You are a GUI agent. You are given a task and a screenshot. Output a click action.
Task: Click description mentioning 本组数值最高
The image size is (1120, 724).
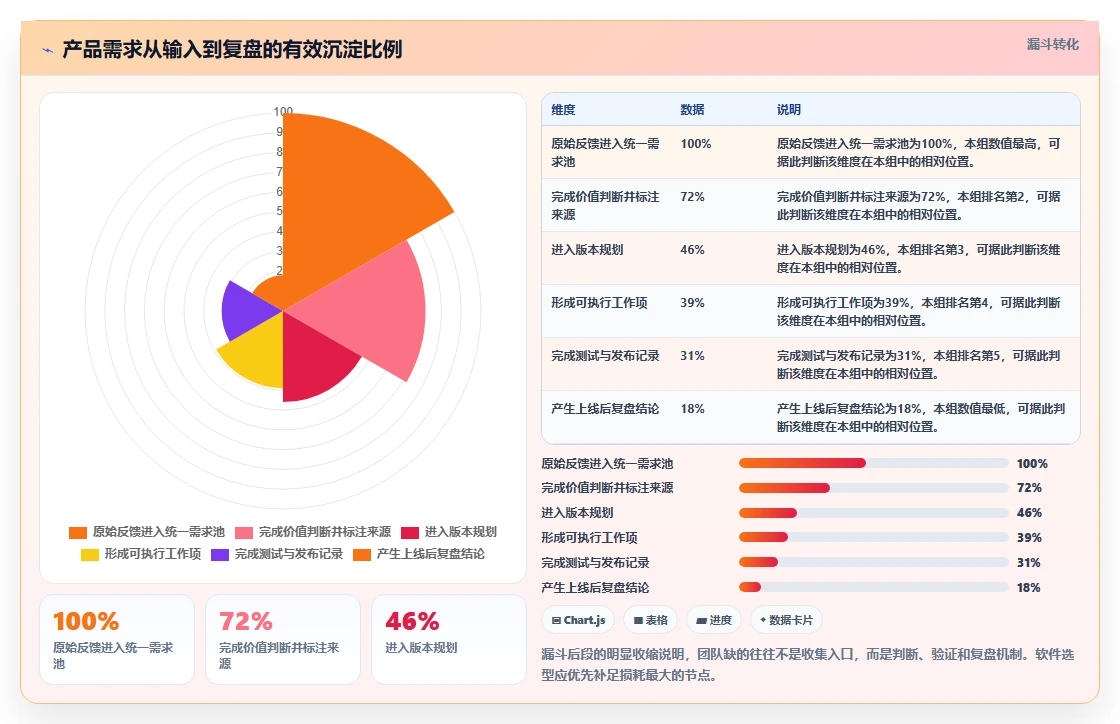919,153
